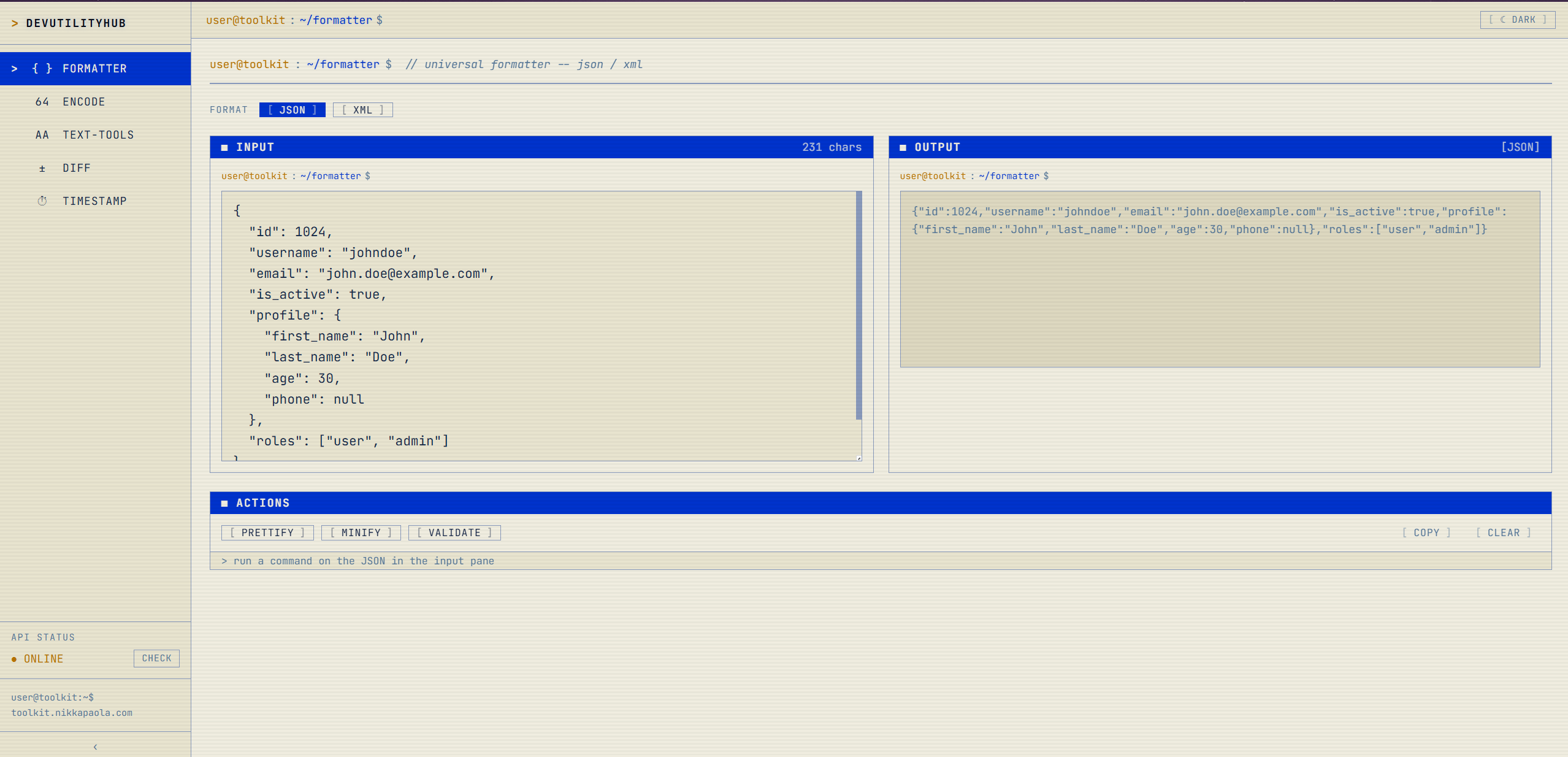Click the ONLINE status indicator

[x=37, y=659]
